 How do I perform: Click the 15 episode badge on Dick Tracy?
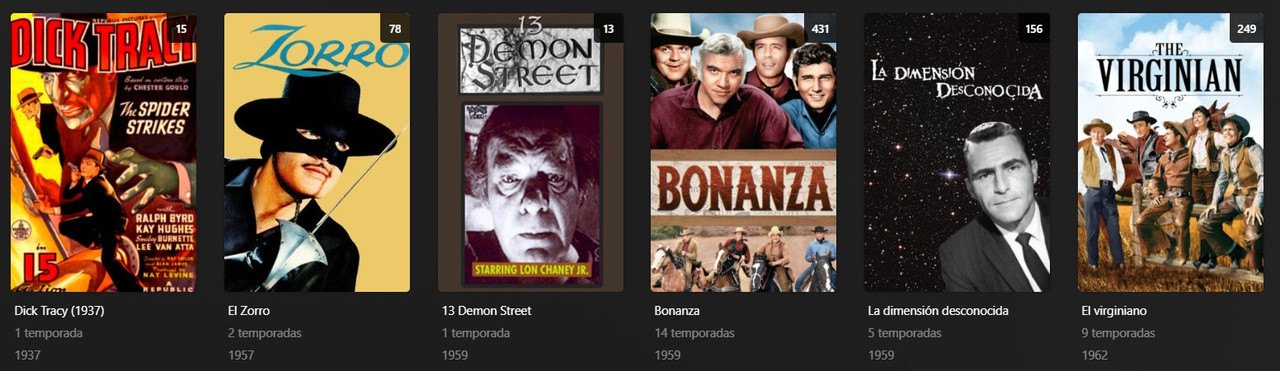(x=181, y=28)
